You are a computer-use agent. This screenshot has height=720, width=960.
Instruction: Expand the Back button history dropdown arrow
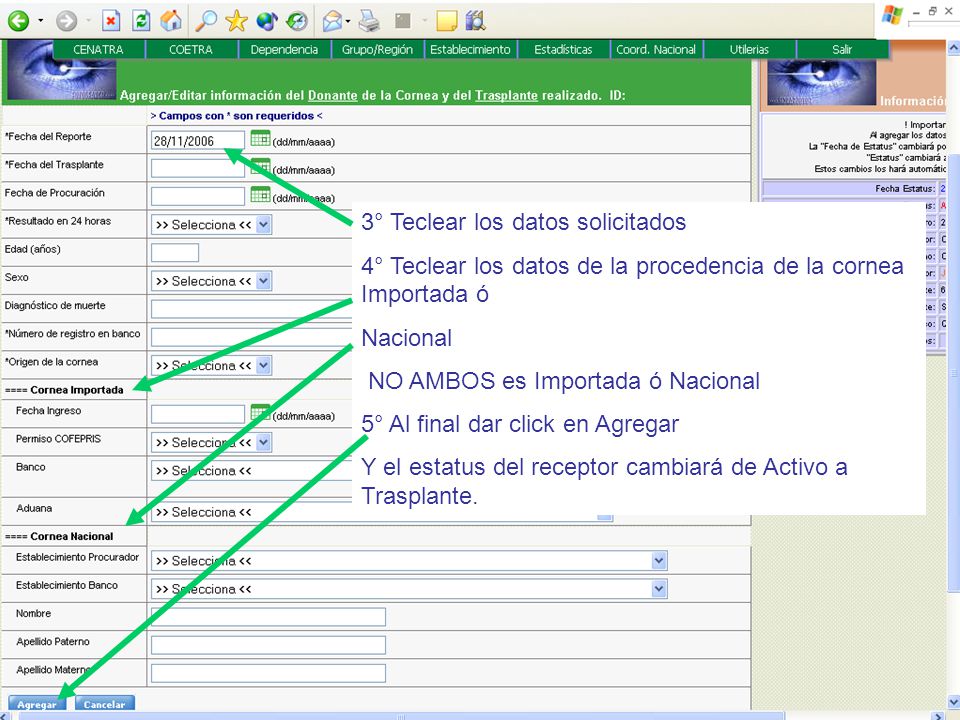[40, 21]
